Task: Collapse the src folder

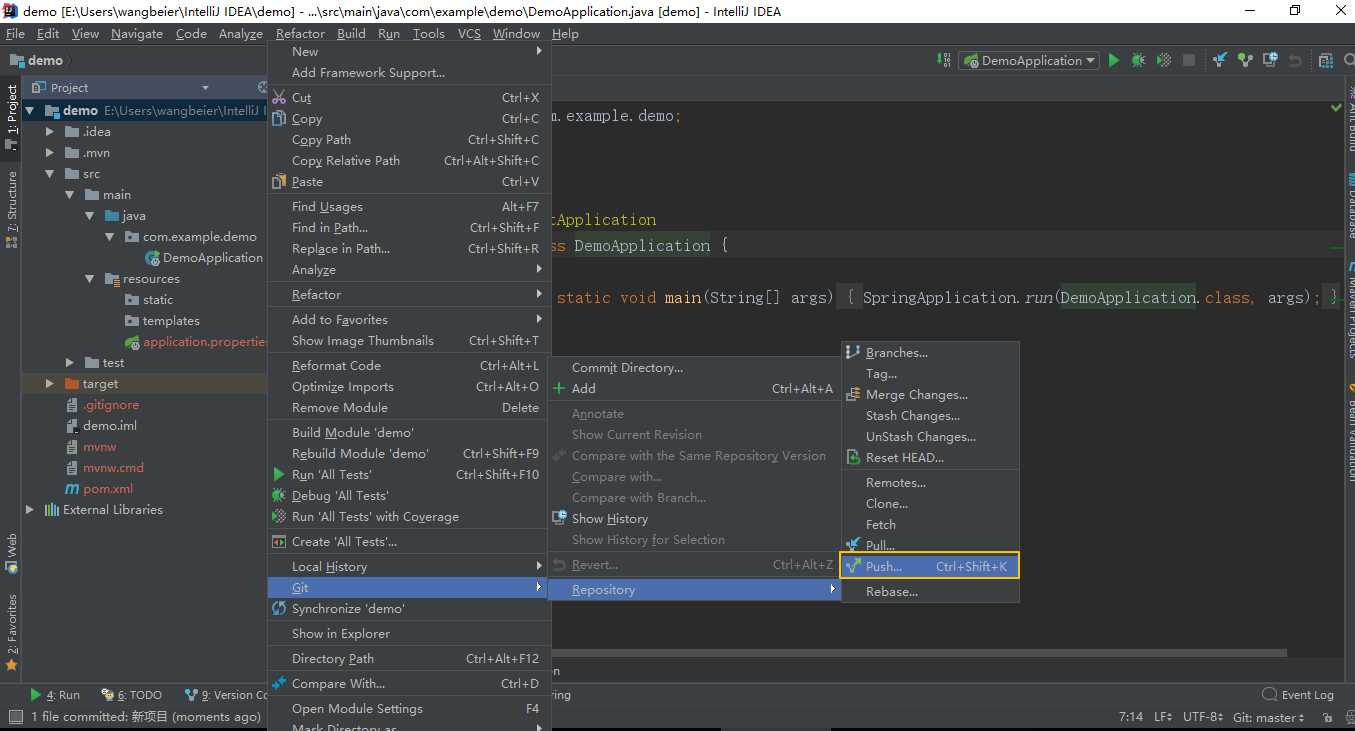Action: pyautogui.click(x=51, y=173)
